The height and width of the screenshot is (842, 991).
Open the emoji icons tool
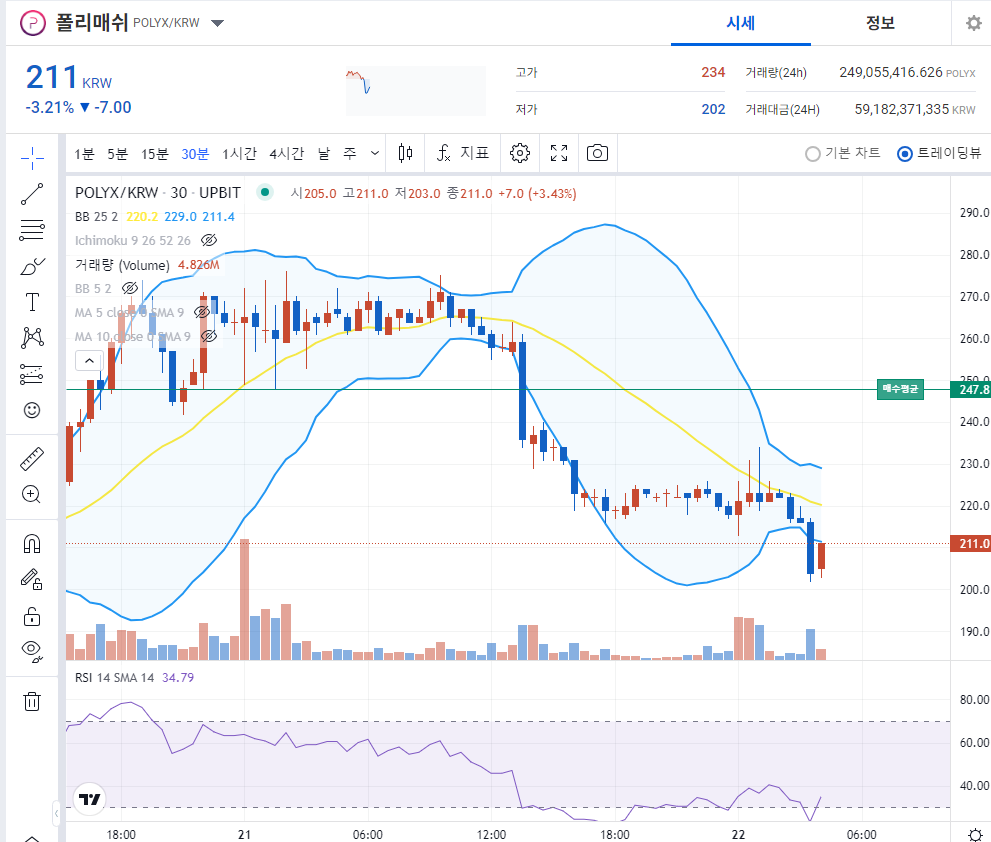(32, 410)
